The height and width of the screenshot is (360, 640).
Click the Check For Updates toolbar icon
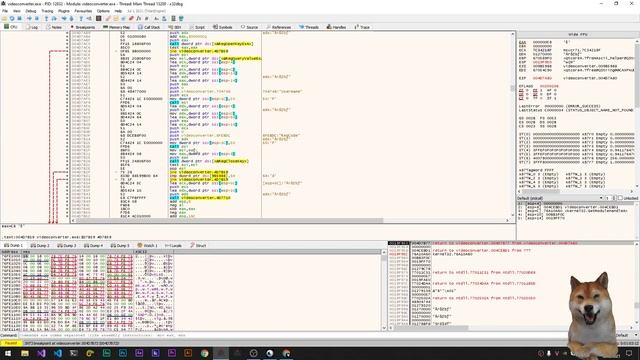click(x=181, y=19)
